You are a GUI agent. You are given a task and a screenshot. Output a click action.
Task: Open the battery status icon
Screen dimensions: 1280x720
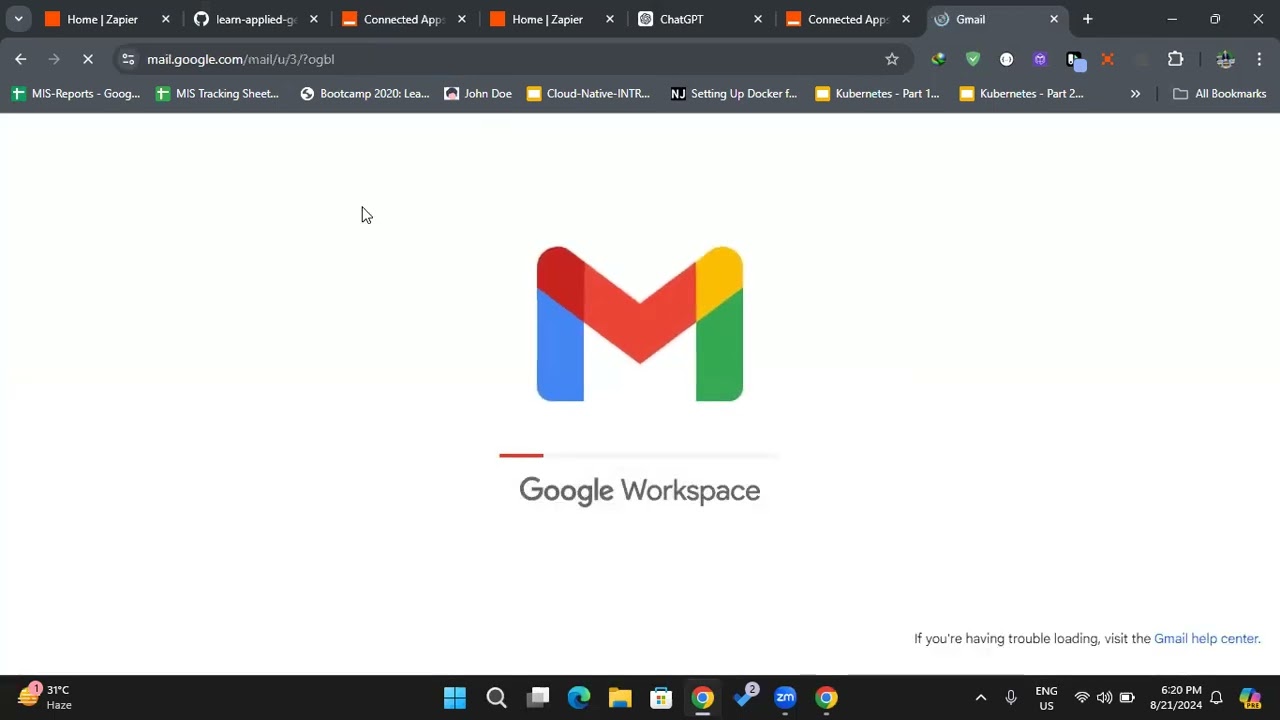[x=1127, y=697]
